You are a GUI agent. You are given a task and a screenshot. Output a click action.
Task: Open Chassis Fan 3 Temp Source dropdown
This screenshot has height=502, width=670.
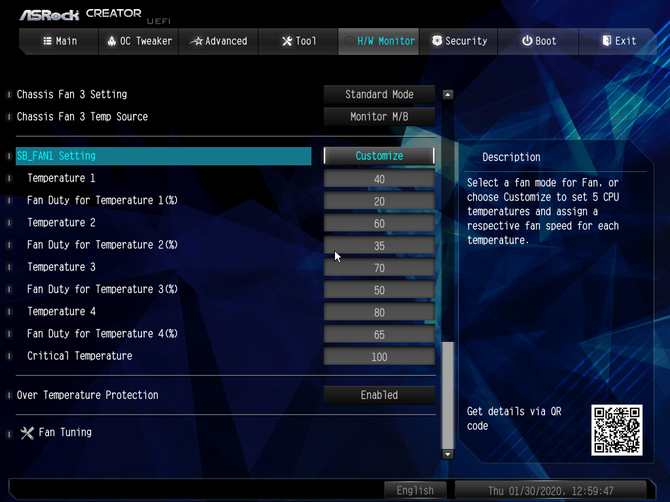tap(379, 117)
